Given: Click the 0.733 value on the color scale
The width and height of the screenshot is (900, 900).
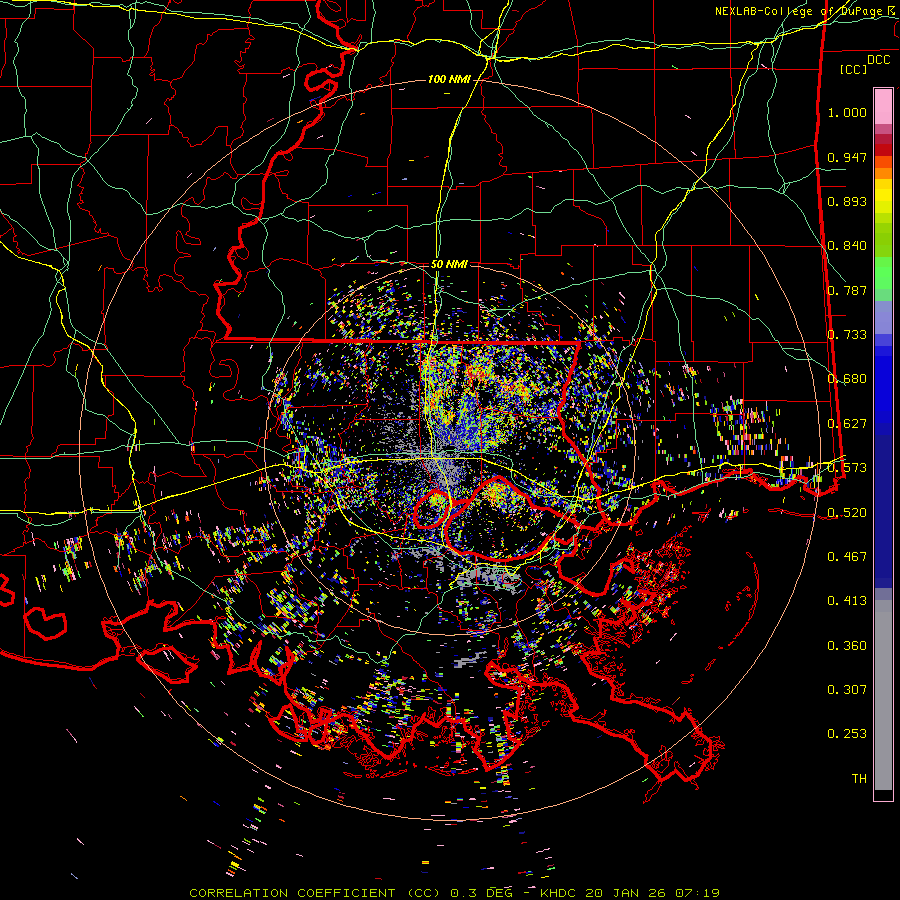Looking at the screenshot, I should [847, 335].
